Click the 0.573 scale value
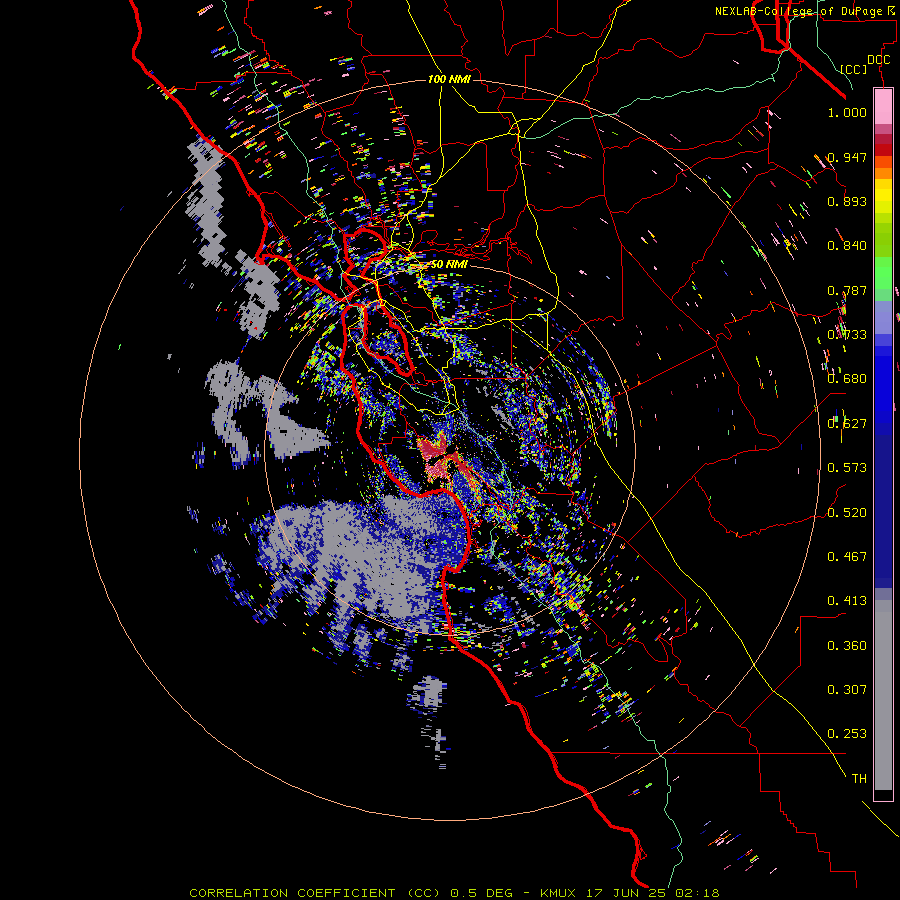This screenshot has width=900, height=900. click(847, 468)
